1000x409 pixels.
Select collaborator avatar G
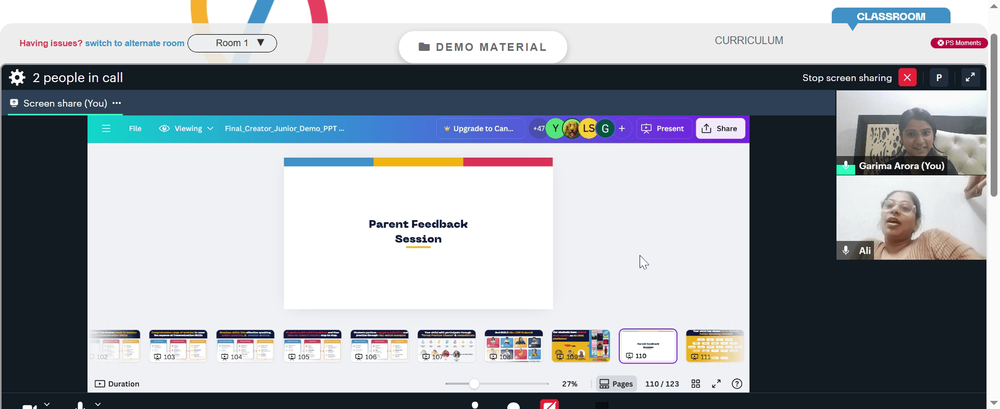click(605, 128)
